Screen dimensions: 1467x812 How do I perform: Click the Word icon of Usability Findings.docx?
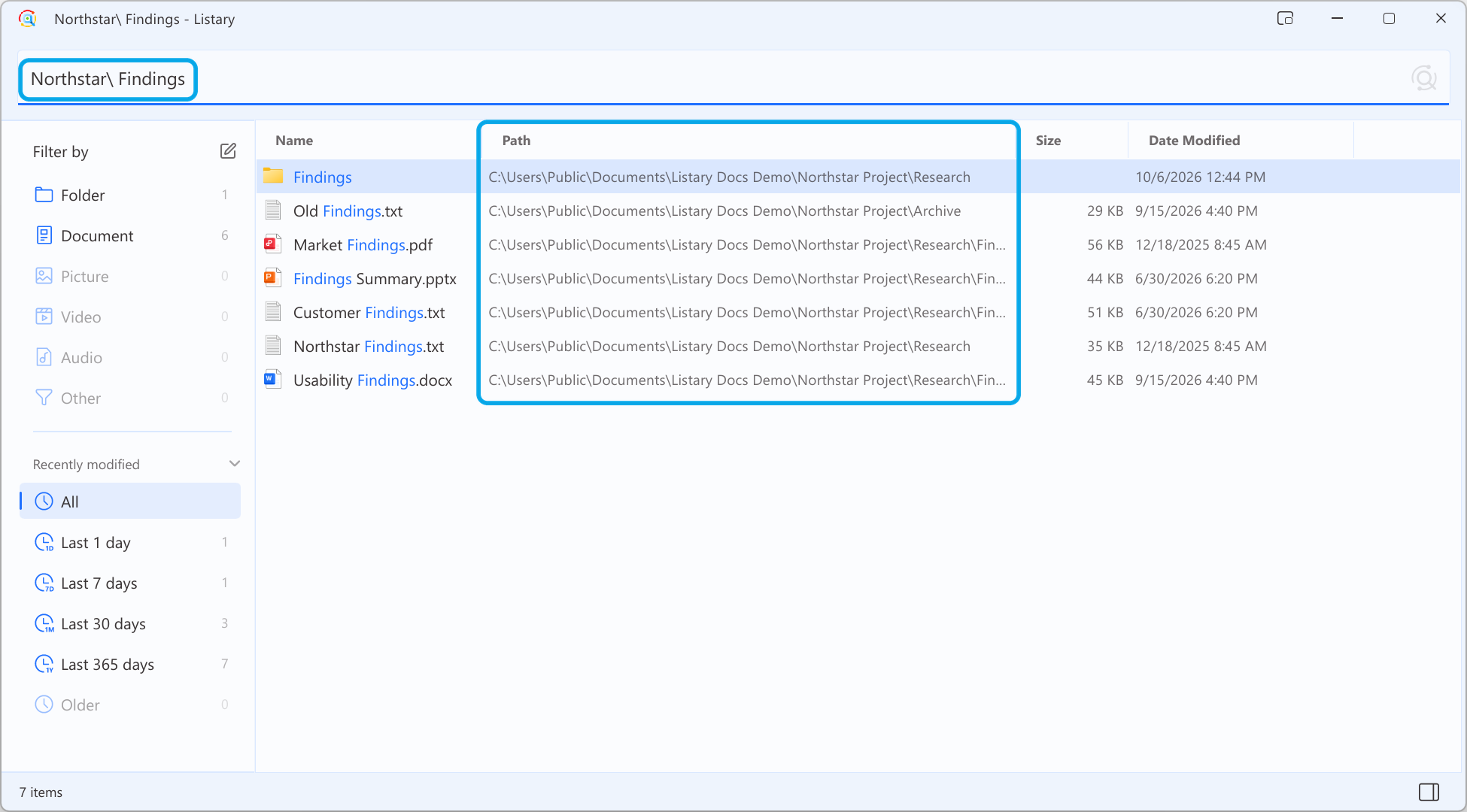(273, 380)
